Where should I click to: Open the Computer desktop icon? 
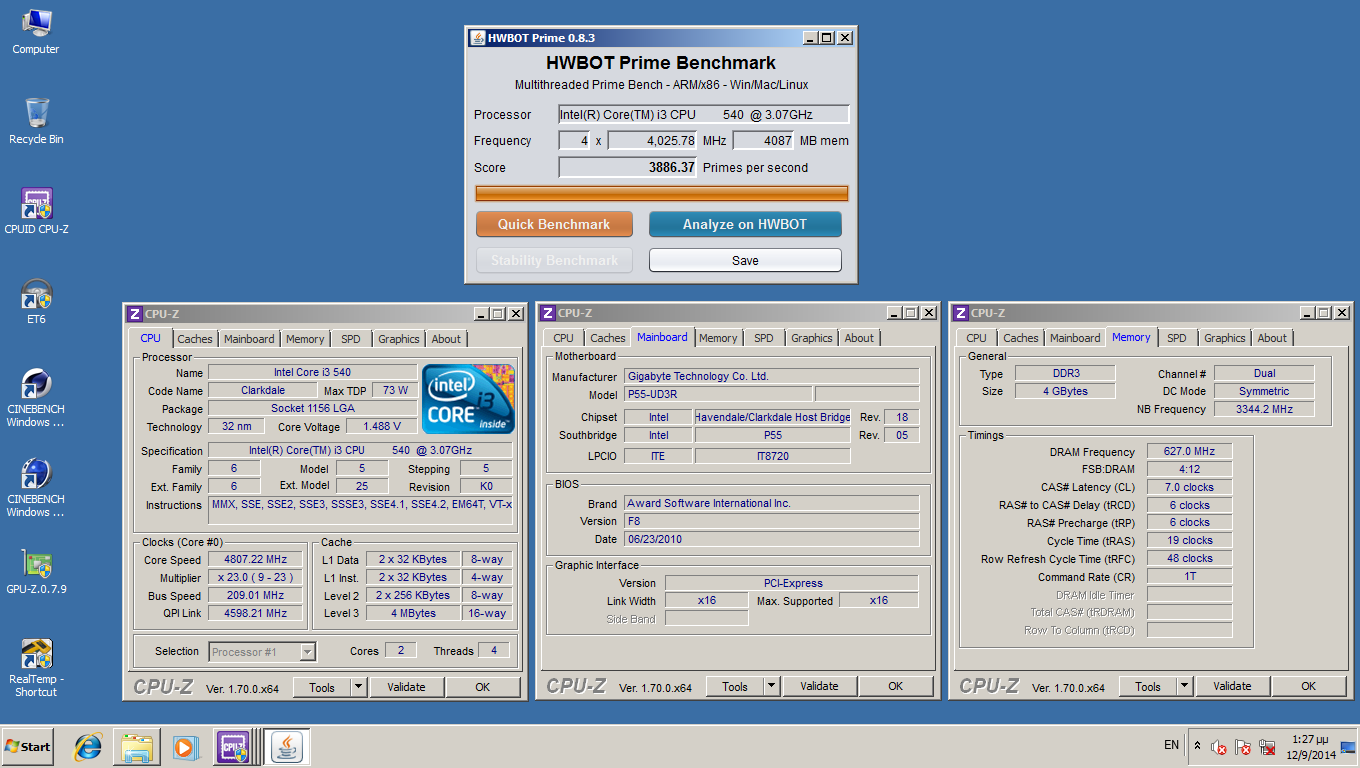[x=36, y=31]
